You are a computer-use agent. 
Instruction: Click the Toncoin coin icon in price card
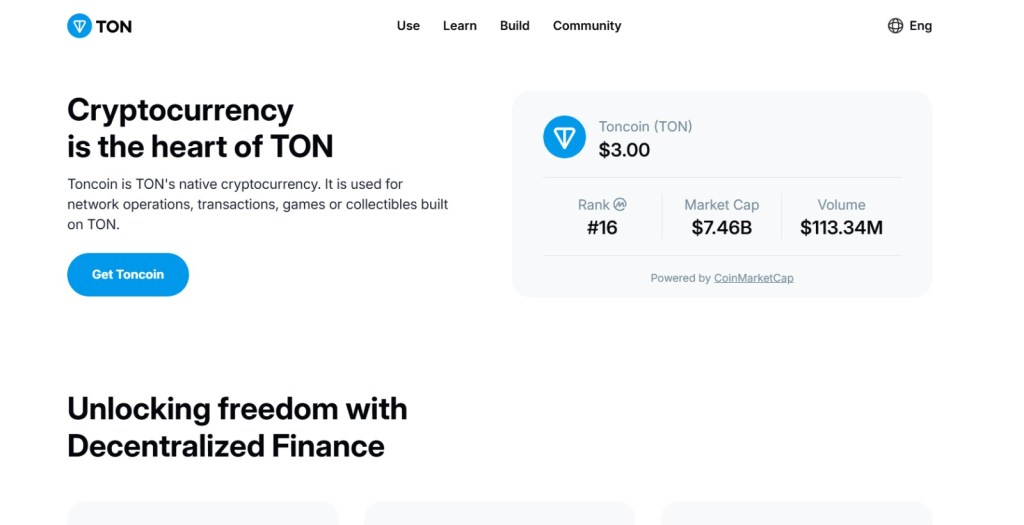point(564,137)
